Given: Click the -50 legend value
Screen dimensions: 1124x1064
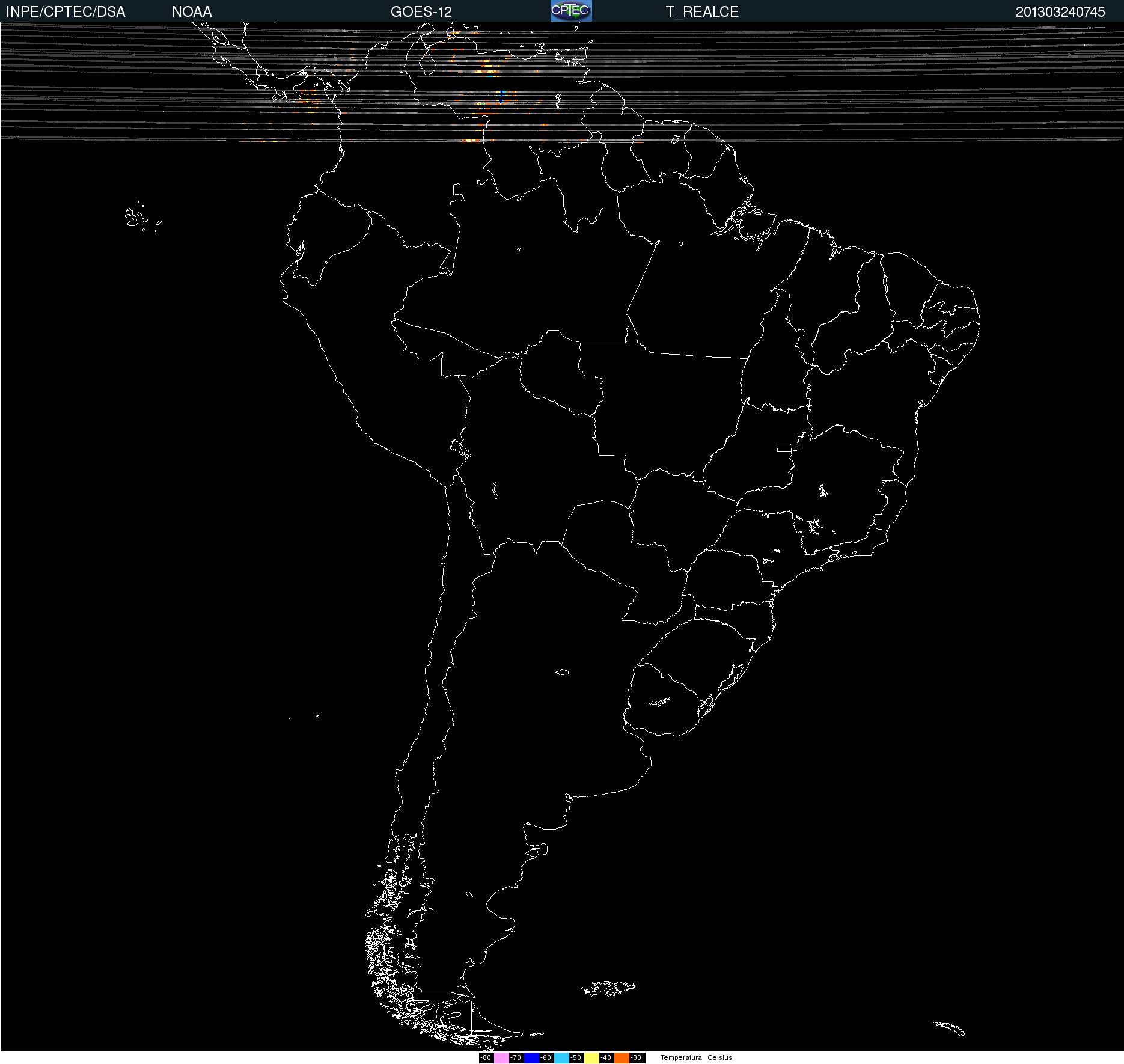Looking at the screenshot, I should coord(576,1058).
